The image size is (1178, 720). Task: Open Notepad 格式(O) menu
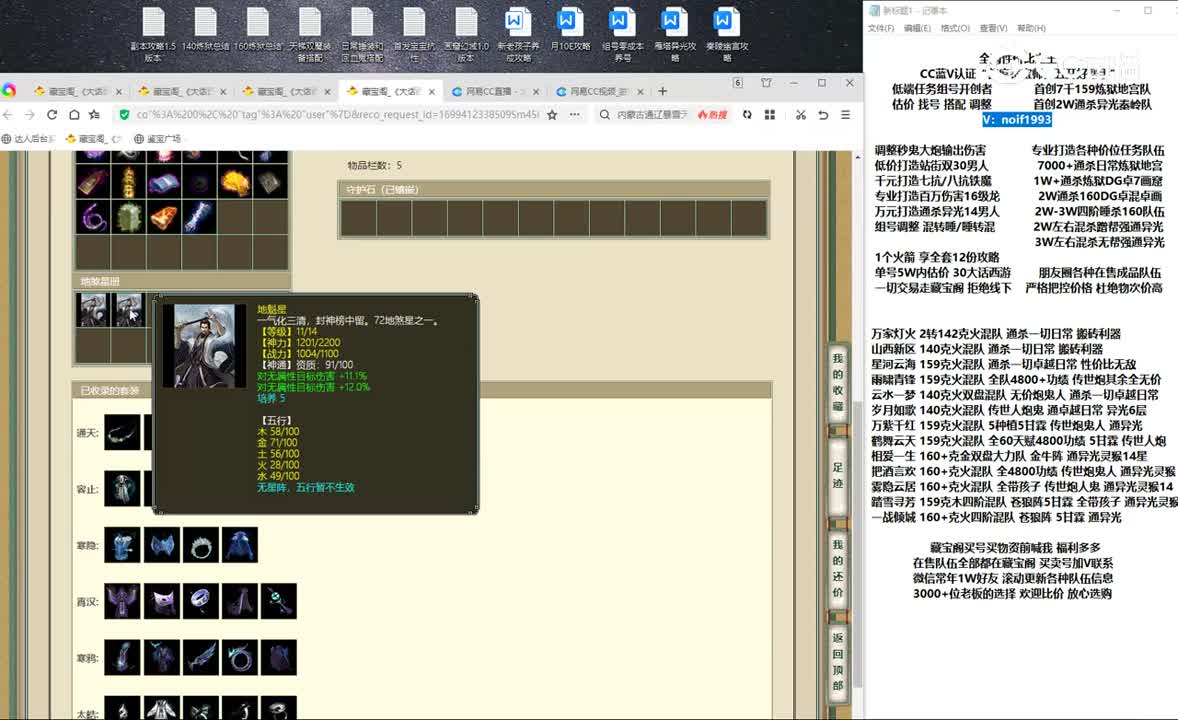coord(955,28)
